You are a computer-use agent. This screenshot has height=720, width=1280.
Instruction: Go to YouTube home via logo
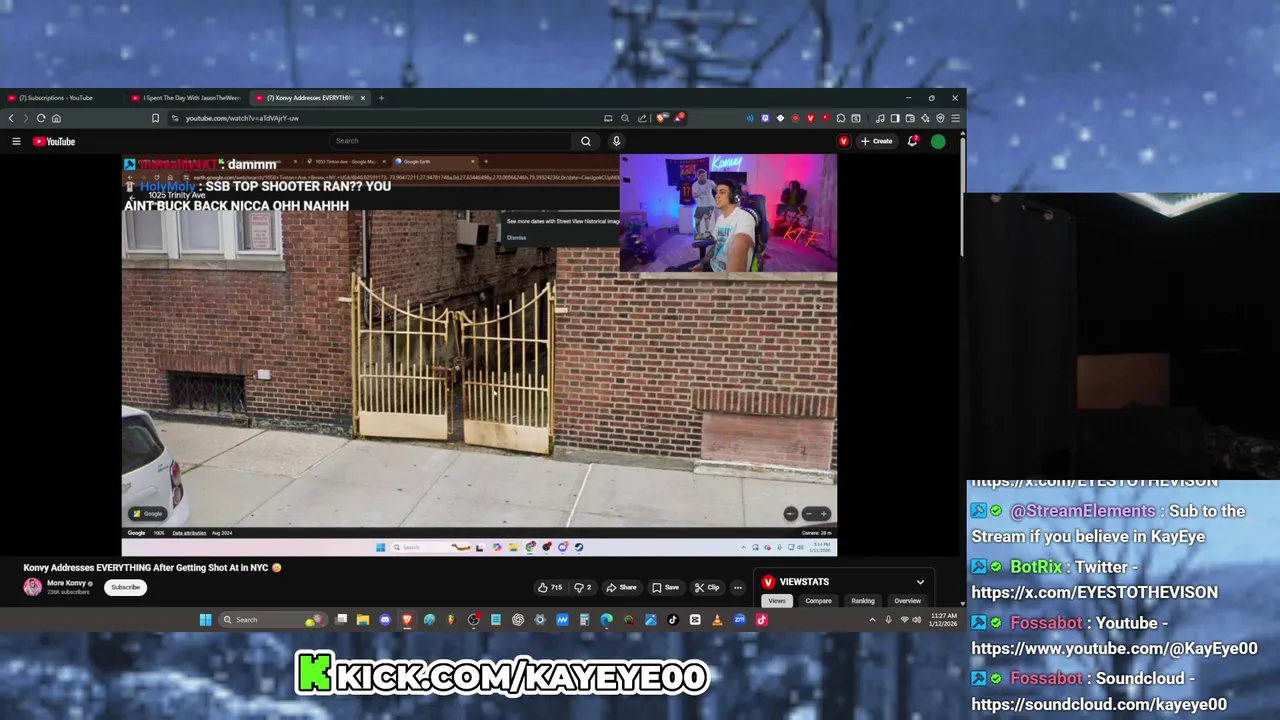click(54, 141)
